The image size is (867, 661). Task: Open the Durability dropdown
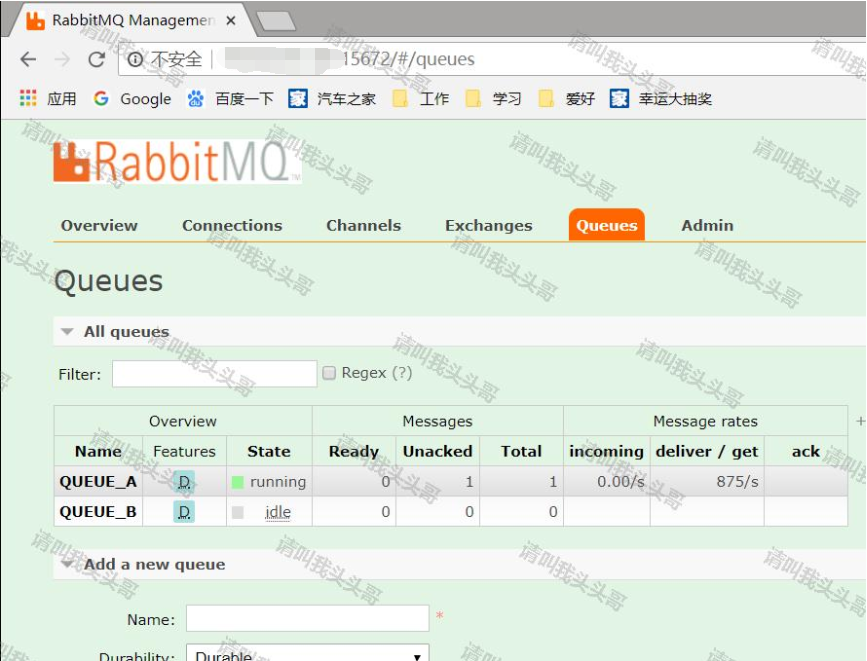pos(307,654)
